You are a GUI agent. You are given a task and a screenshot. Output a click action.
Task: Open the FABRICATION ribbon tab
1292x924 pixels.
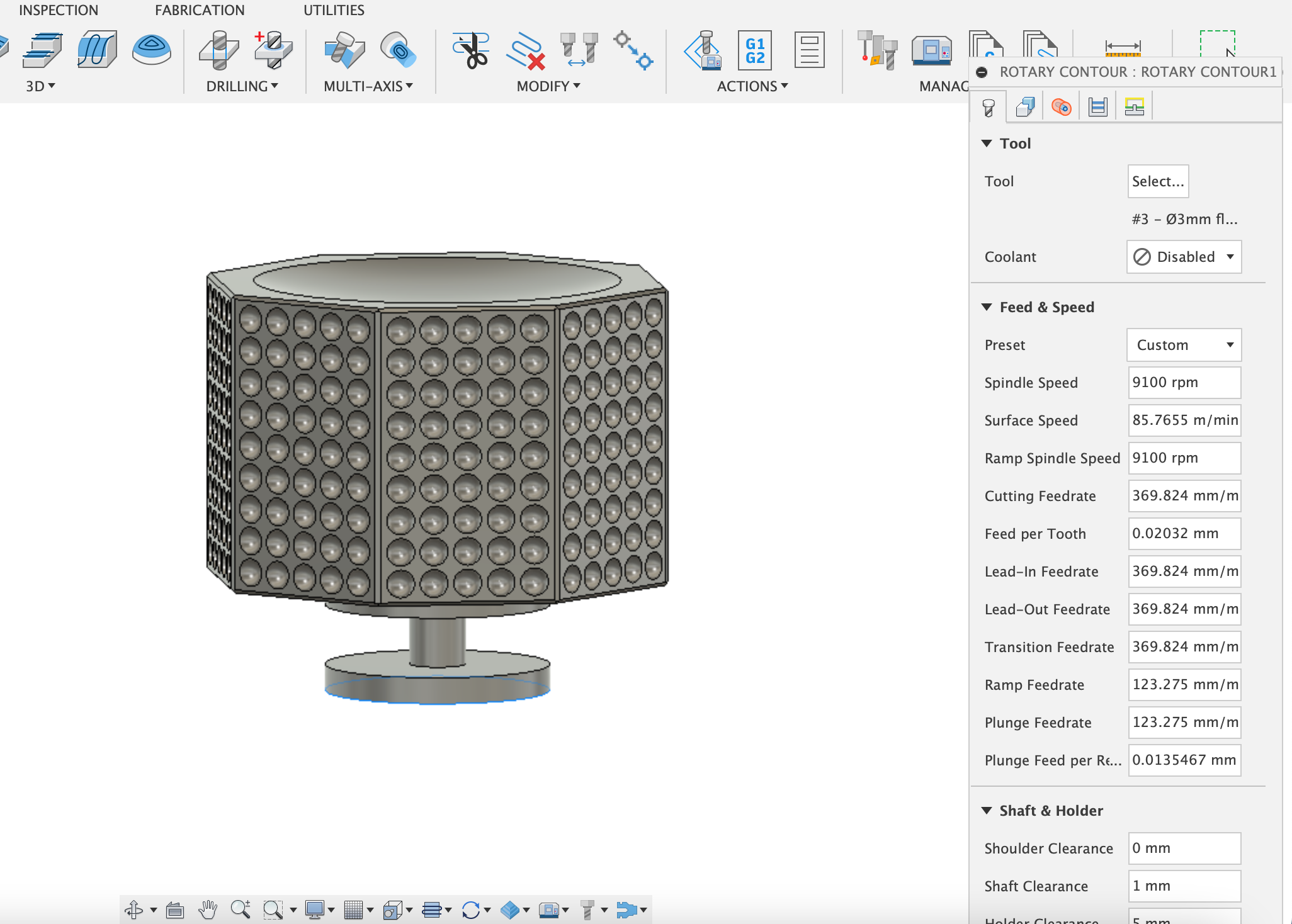[200, 10]
